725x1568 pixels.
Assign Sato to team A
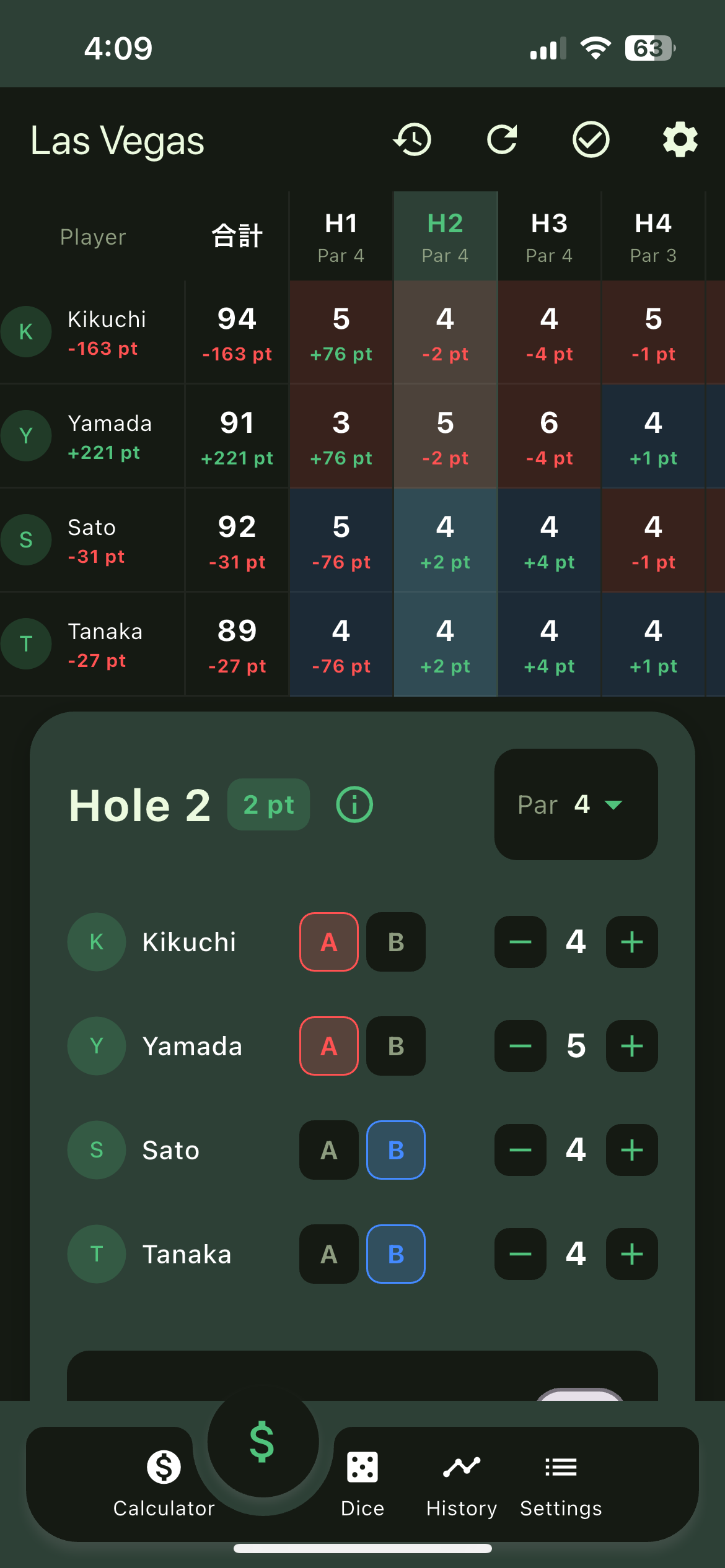329,1150
